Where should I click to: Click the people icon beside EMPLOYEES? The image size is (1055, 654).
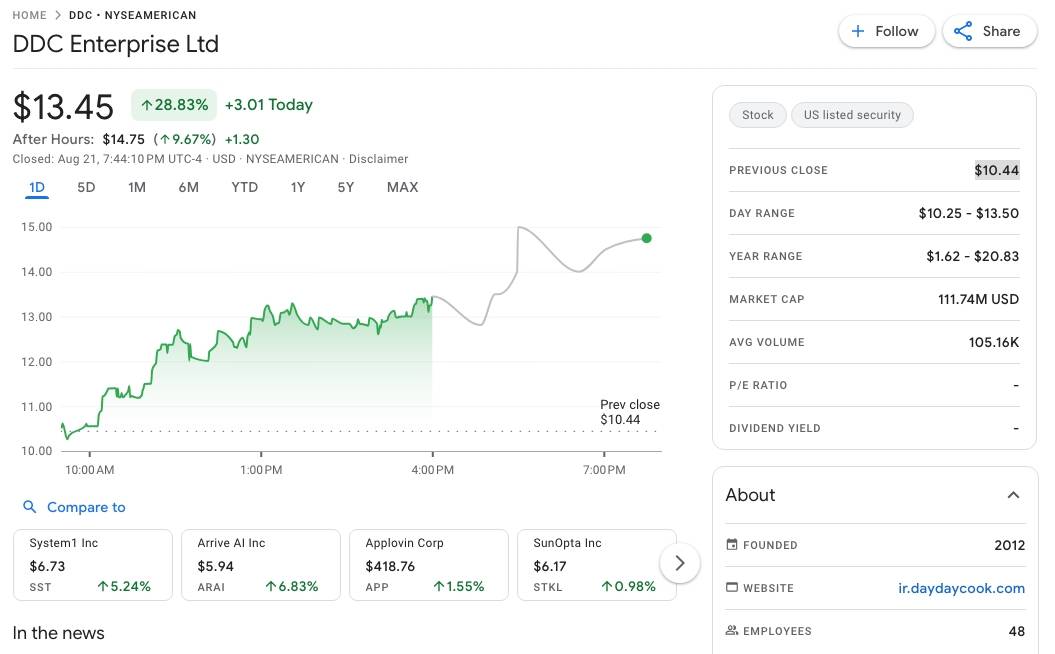pos(732,630)
